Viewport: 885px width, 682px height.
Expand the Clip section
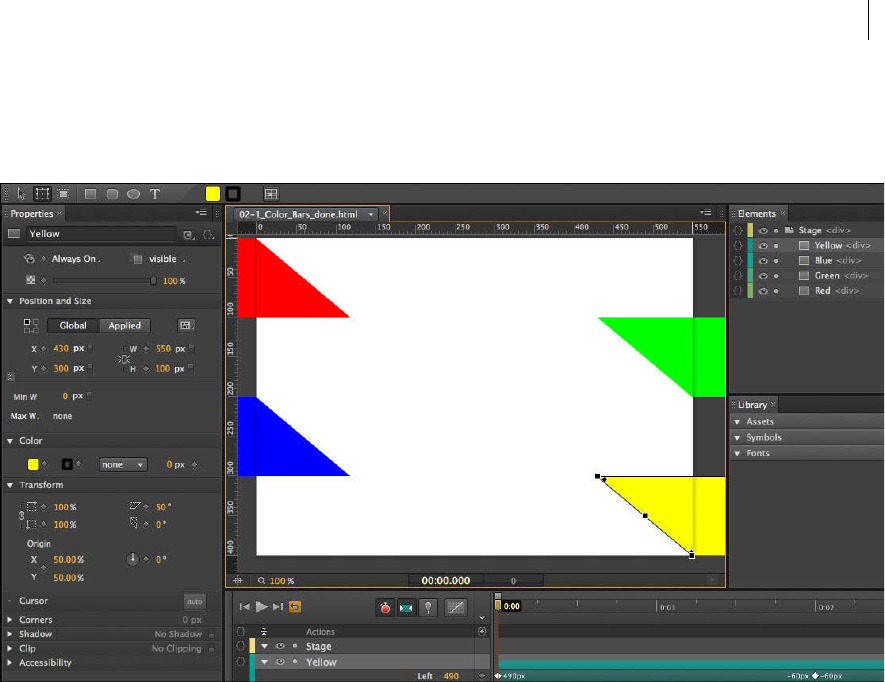click(10, 649)
